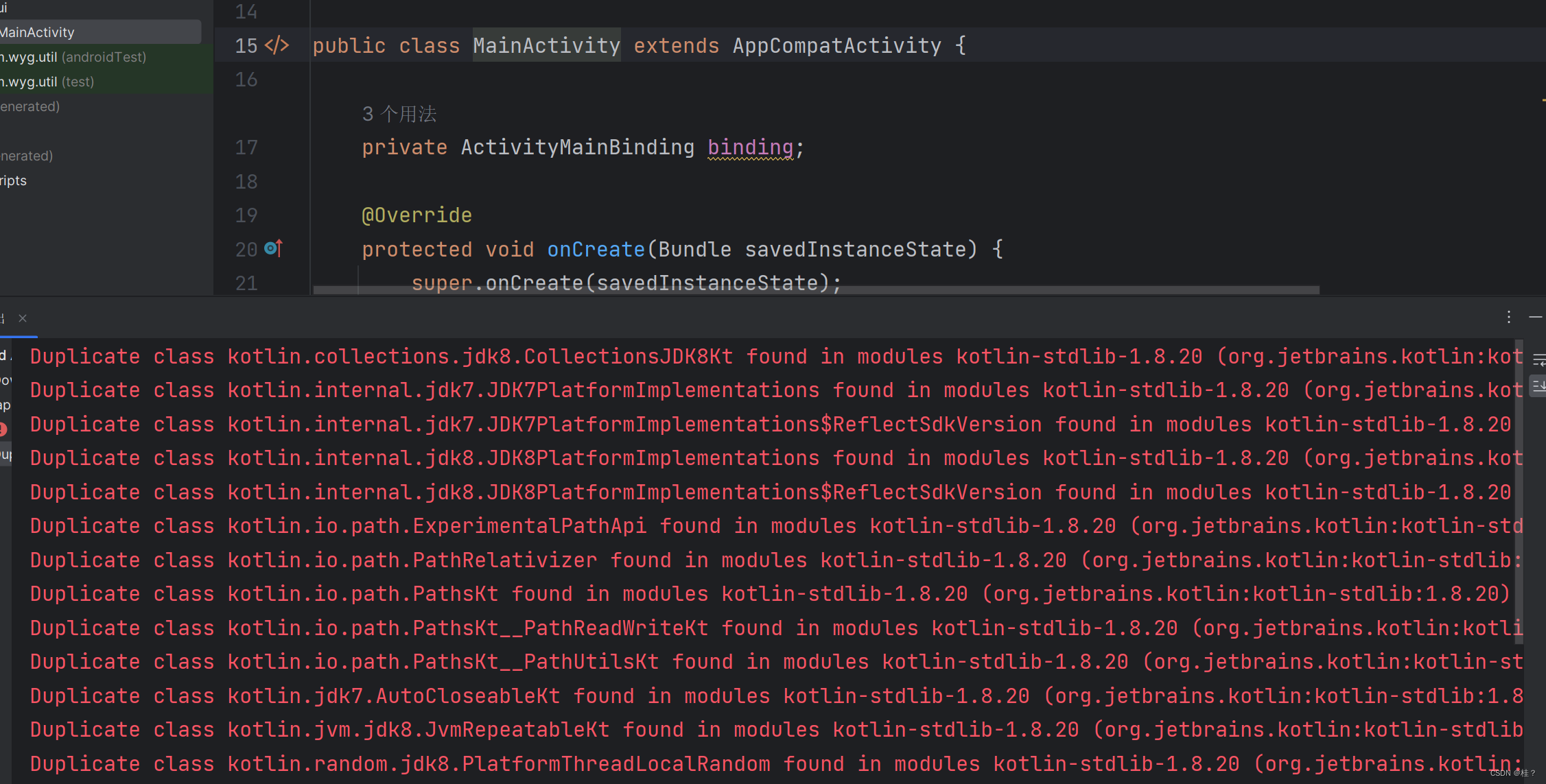Select the wyg.util (test) package
Viewport: 1546px width, 784px height.
pyautogui.click(x=106, y=82)
